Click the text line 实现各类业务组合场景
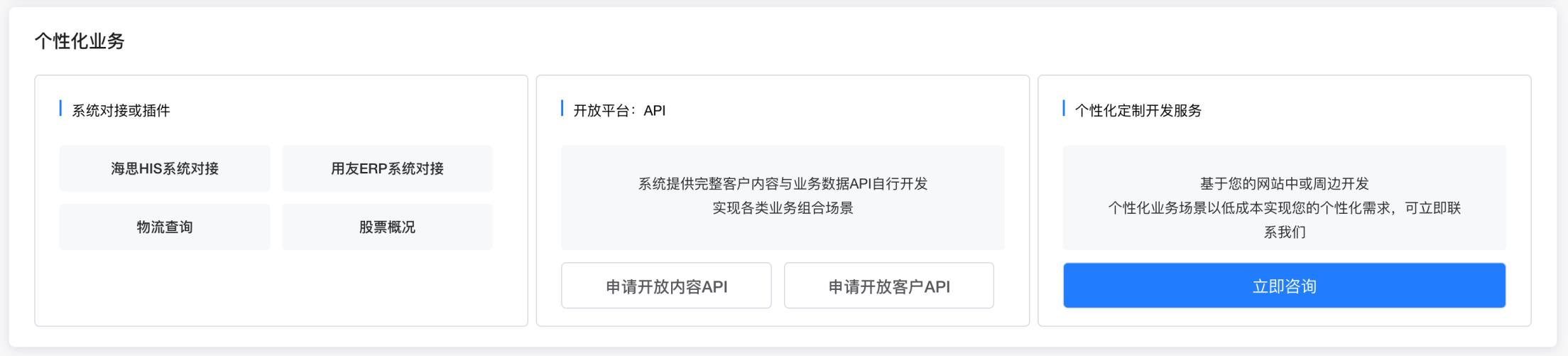Image resolution: width=1568 pixels, height=356 pixels. tap(783, 208)
